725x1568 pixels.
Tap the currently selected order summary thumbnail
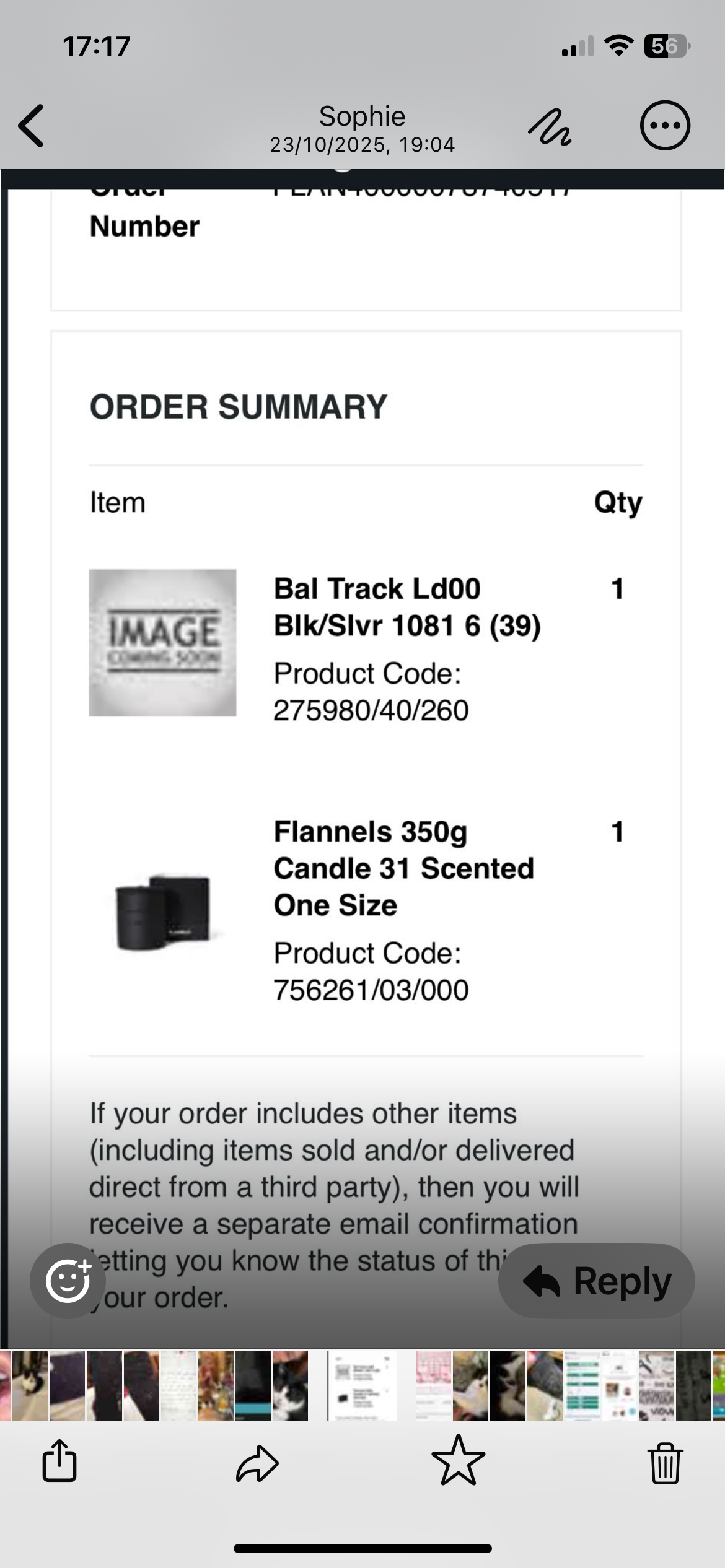coord(362,1386)
